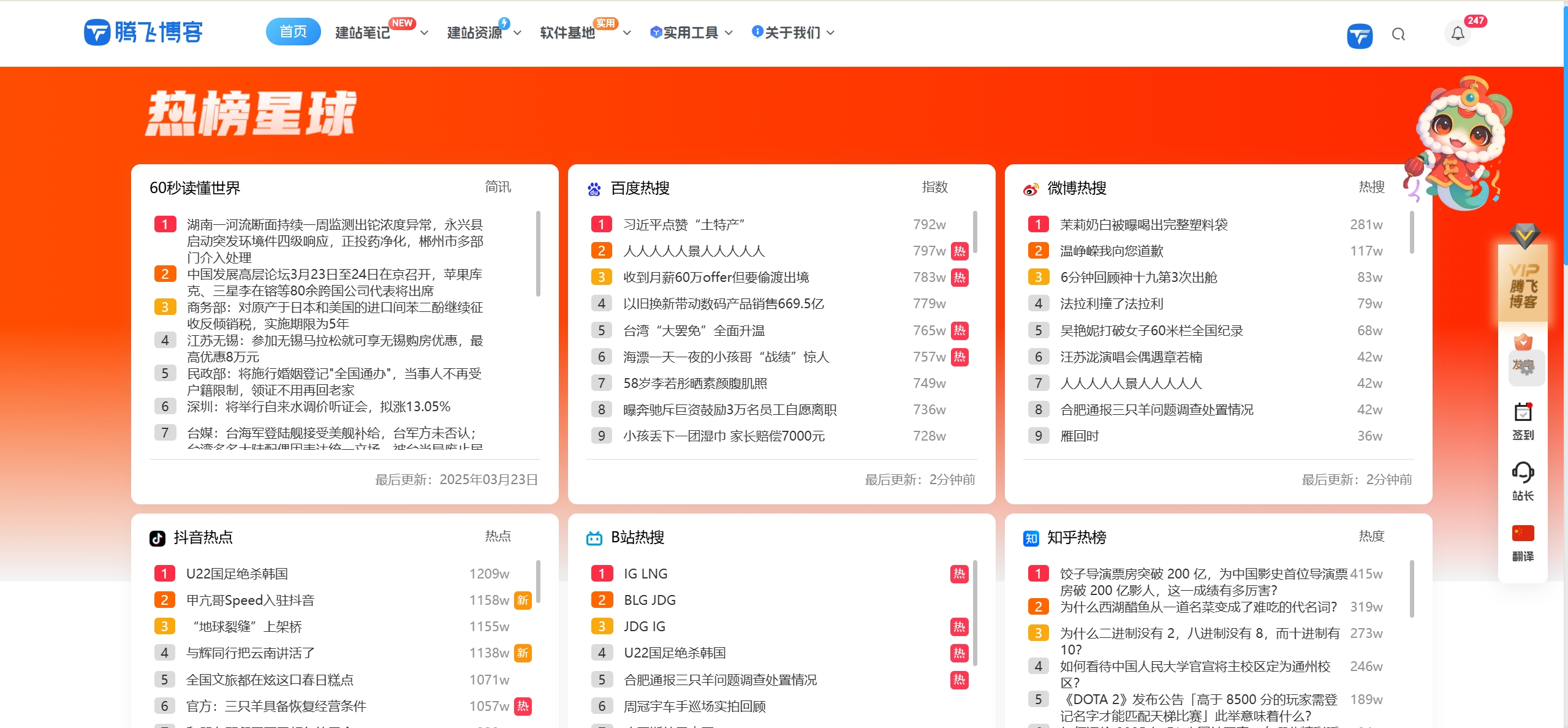Click the Bilibili TV icon on B站热搜 panel
Screen dimensions: 1568x728
coord(594,537)
